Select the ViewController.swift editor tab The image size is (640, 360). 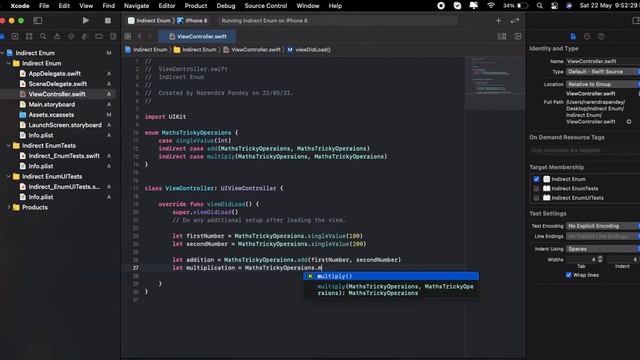198,36
